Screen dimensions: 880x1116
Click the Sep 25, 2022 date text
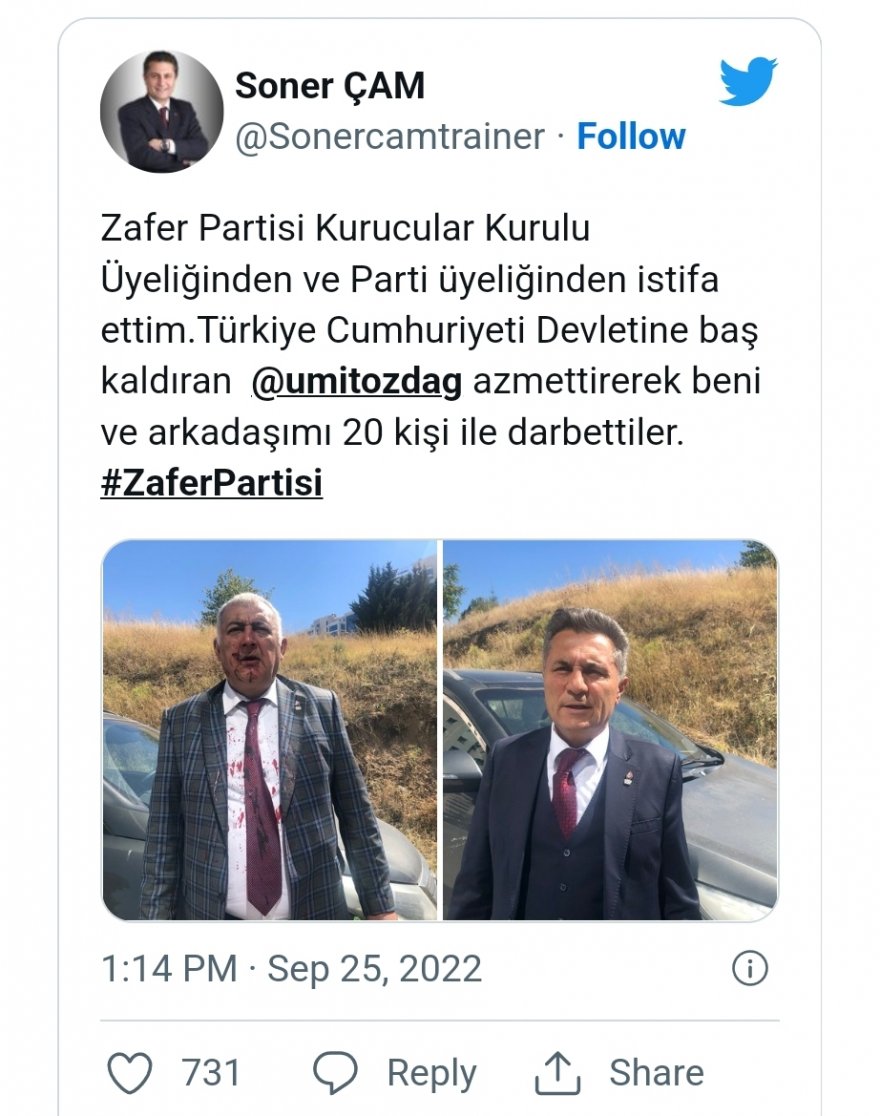[374, 969]
